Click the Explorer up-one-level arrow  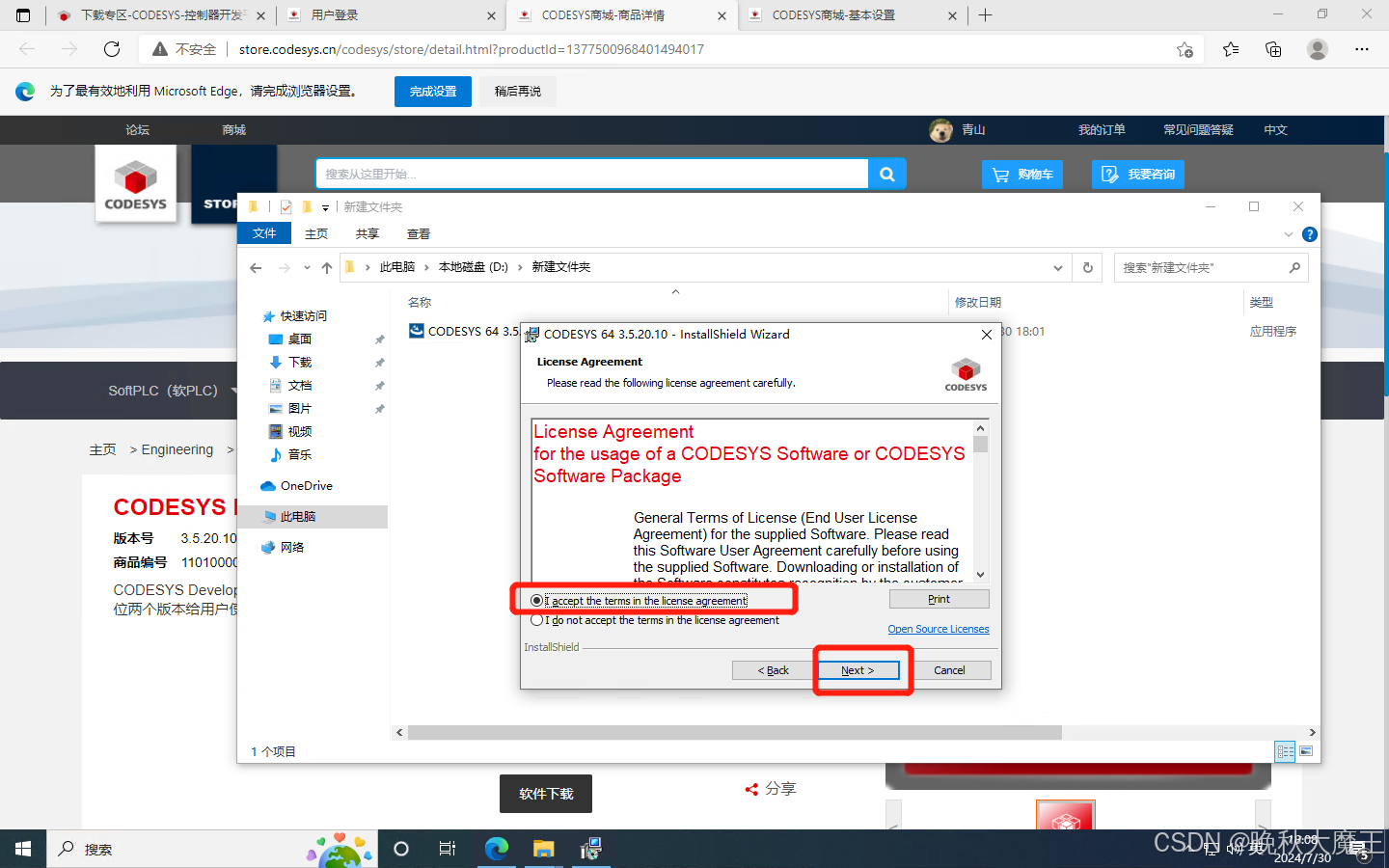click(x=327, y=267)
